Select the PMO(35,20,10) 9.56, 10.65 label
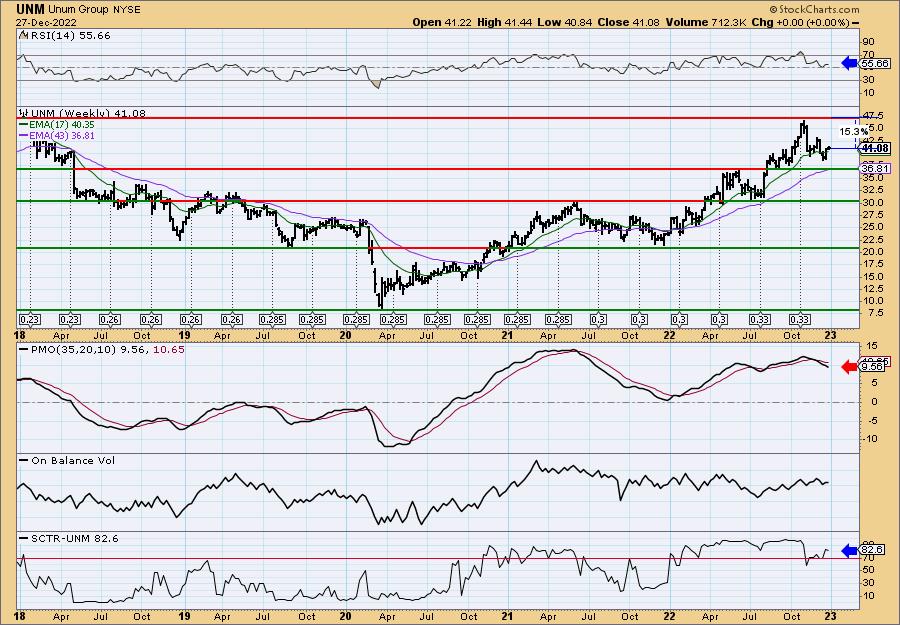Screen dimensions: 900x625 [102, 348]
